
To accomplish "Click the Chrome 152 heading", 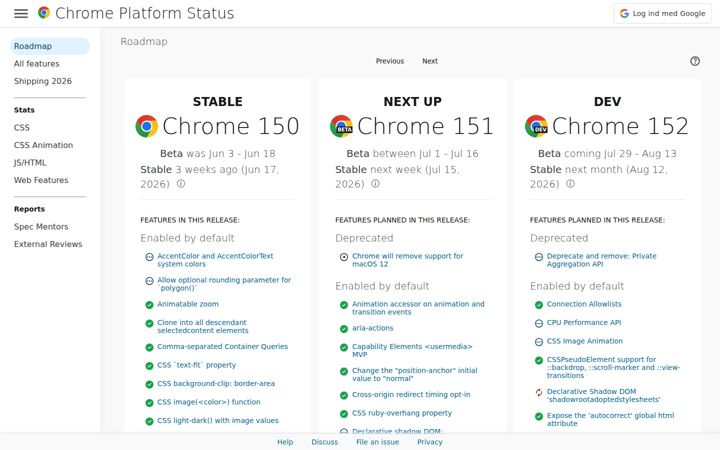I will pyautogui.click(x=620, y=126).
